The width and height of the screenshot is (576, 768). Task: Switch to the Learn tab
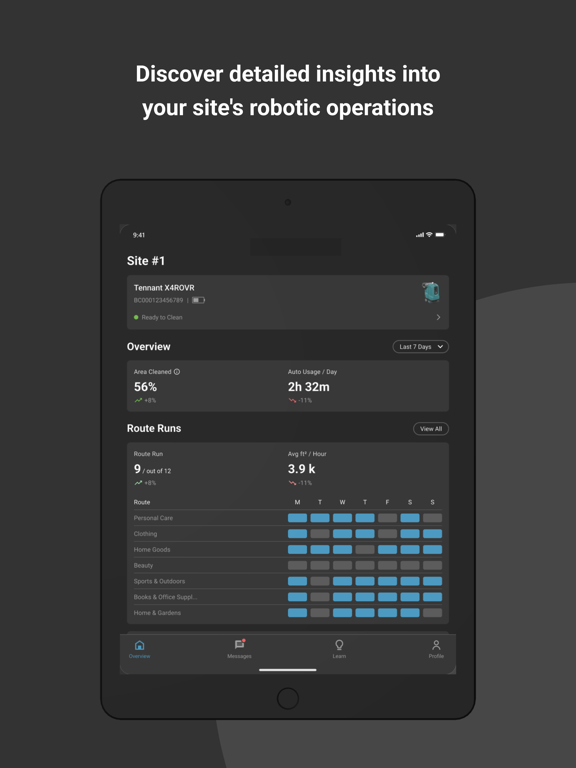click(339, 649)
